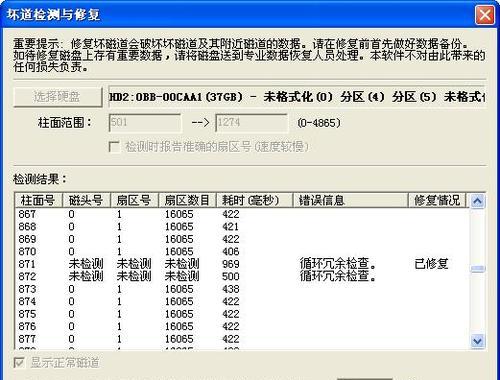Click the 421 time value in row 868
Image resolution: width=500 pixels, height=380 pixels.
pyautogui.click(x=231, y=227)
